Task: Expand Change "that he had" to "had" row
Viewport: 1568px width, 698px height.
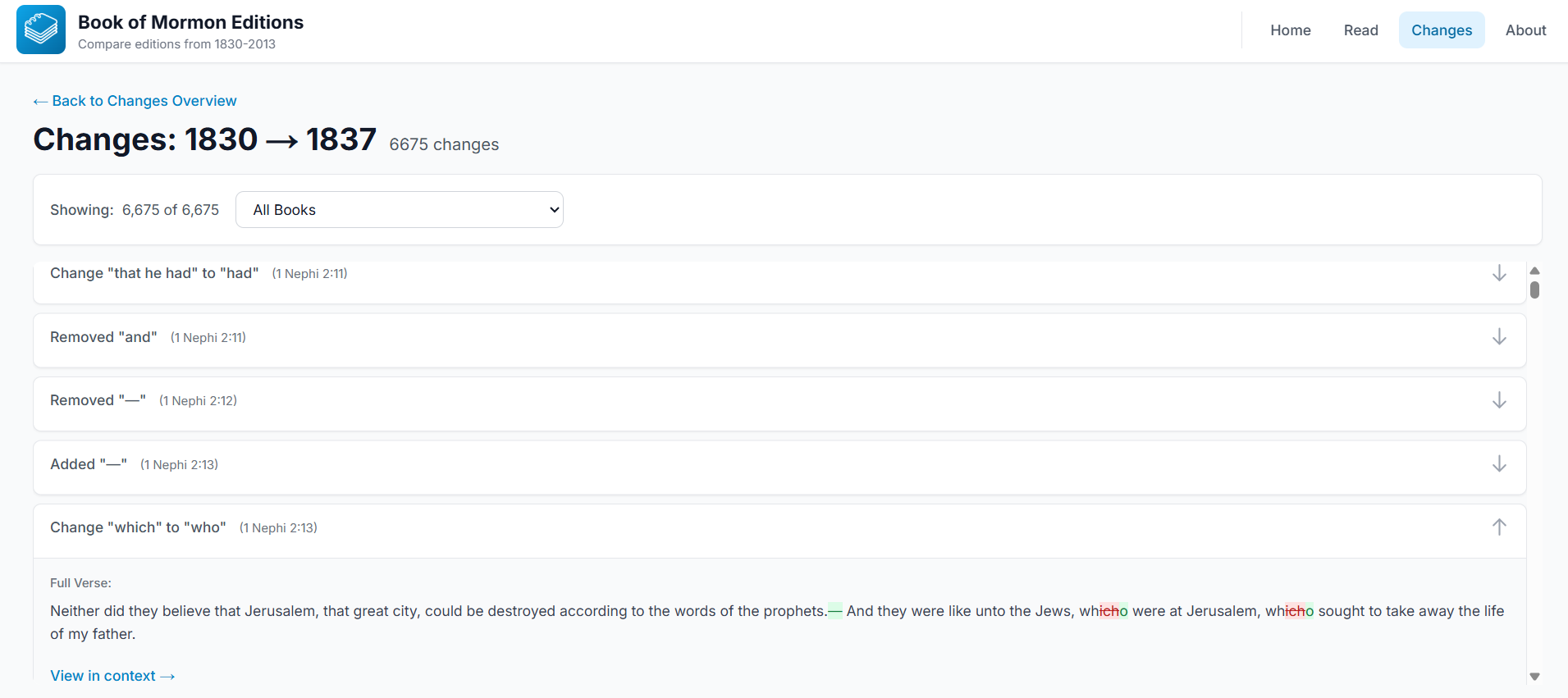Action: point(154,273)
